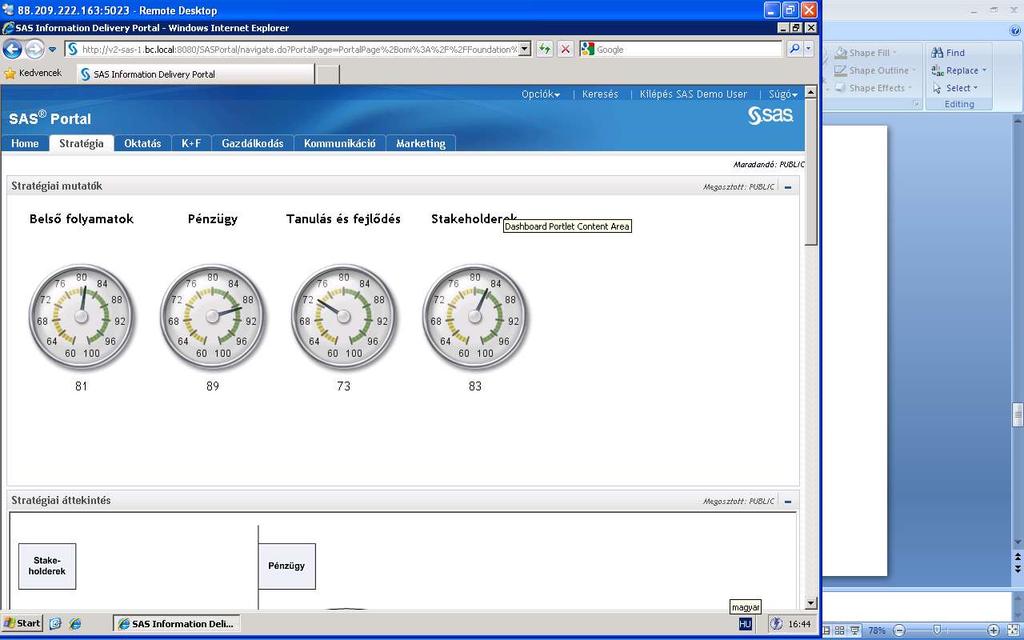
Task: Click the Slide Show view icon in Word window
Action: (x=854, y=630)
